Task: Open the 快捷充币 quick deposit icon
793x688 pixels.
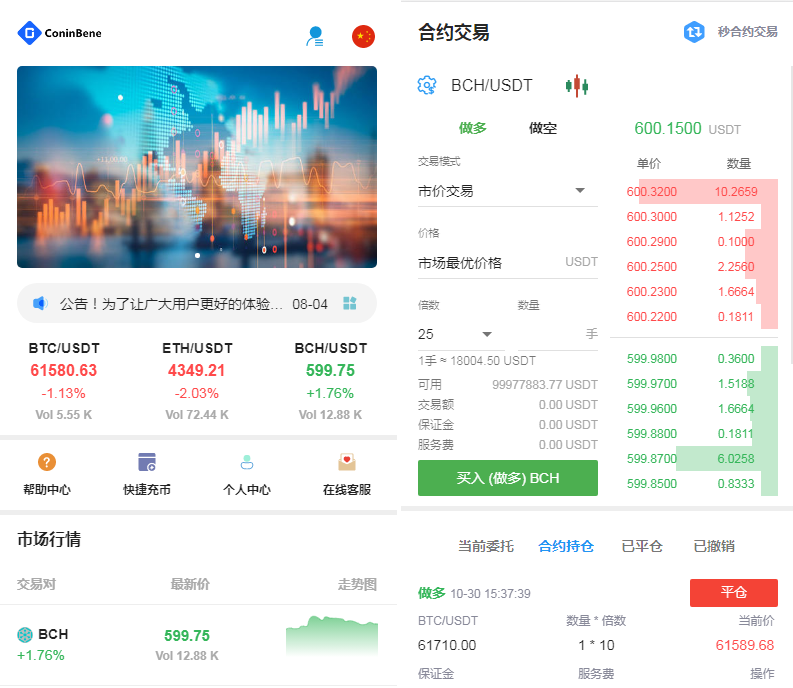Action: [x=147, y=462]
